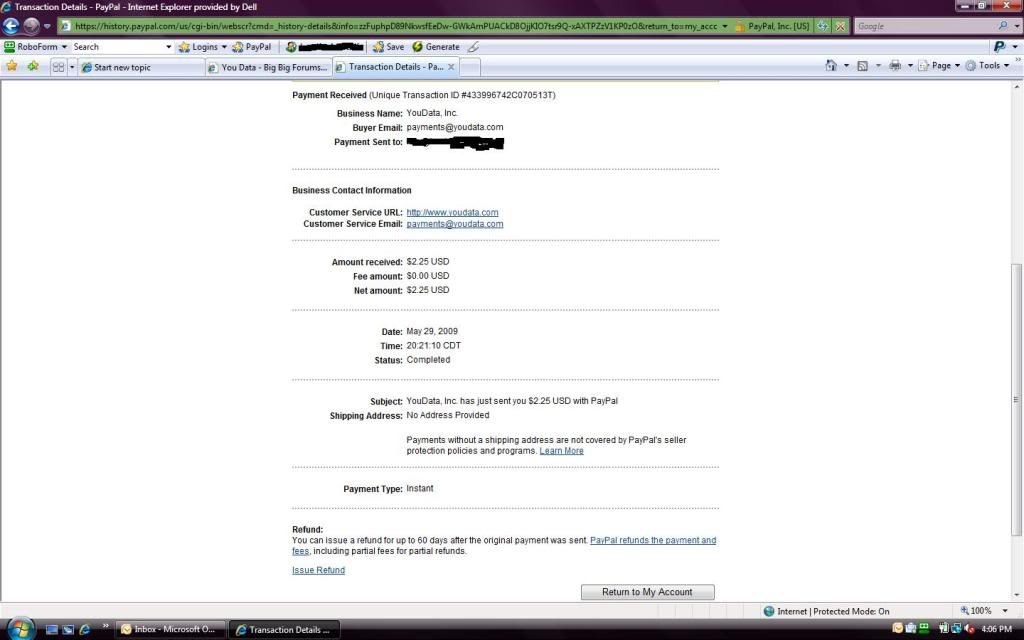This screenshot has width=1024, height=640.
Task: Click the Return to My Account button
Action: pos(647,592)
